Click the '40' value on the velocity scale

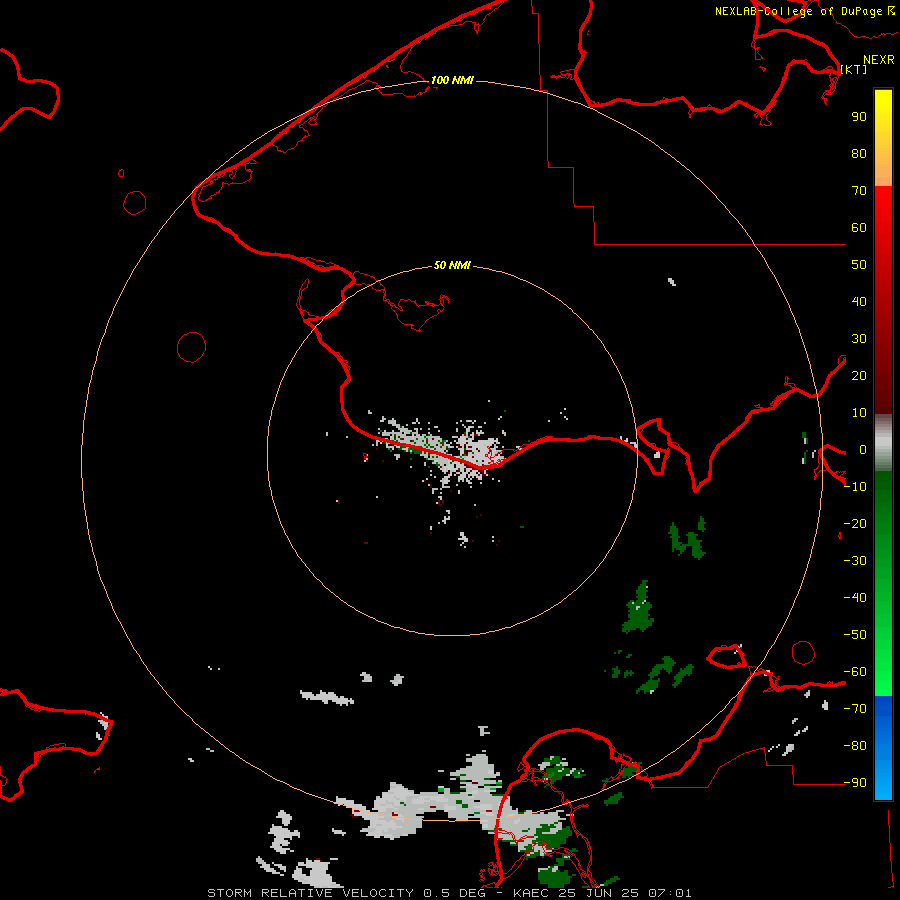coord(859,302)
